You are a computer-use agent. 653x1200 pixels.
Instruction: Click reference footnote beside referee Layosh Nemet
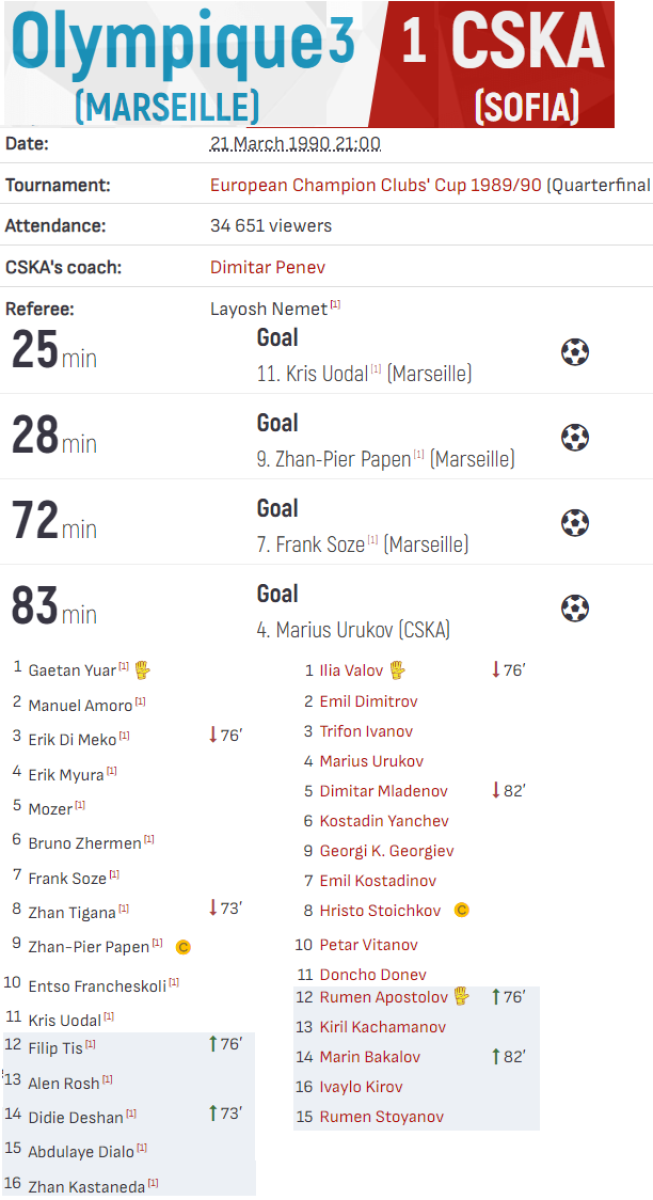[x=336, y=305]
